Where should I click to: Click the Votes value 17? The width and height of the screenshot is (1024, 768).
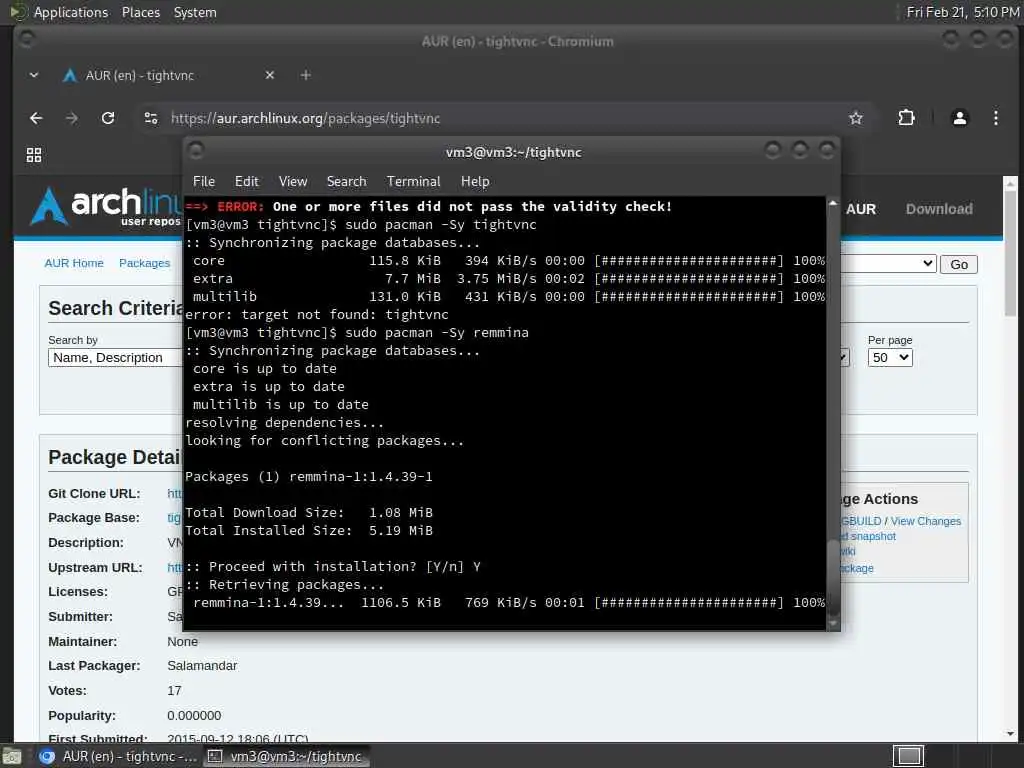click(174, 691)
